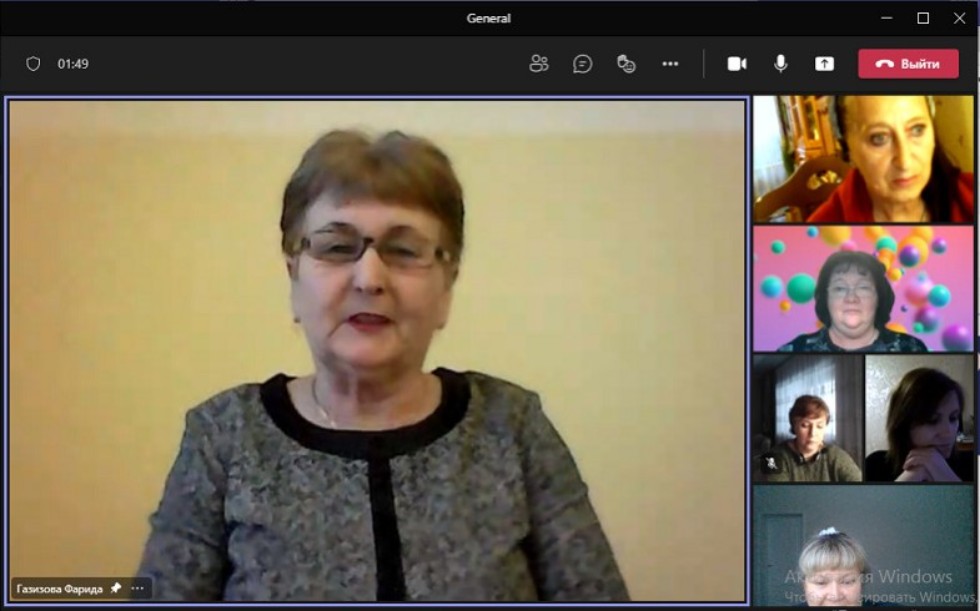
Task: Toggle the camera on or off
Action: click(x=737, y=64)
